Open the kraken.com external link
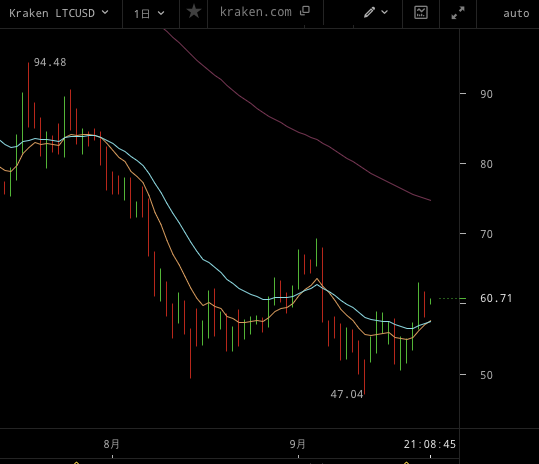This screenshot has width=539, height=464. 255,12
